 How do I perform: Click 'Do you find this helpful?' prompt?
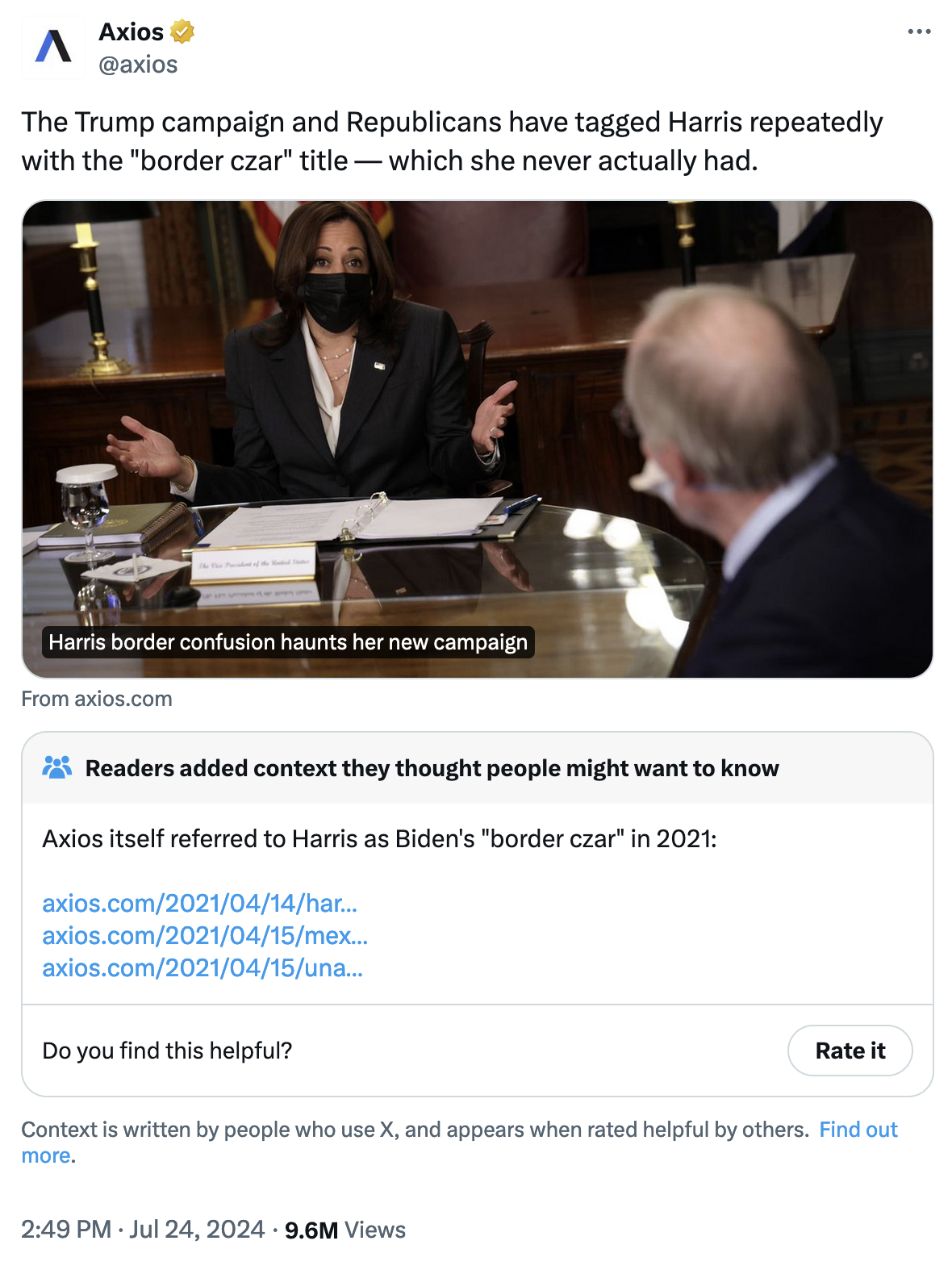[167, 1051]
